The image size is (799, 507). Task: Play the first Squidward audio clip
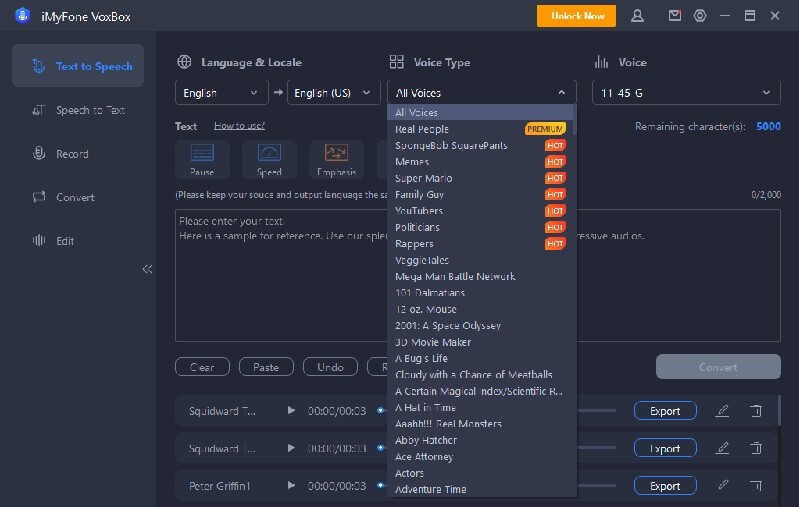click(291, 410)
